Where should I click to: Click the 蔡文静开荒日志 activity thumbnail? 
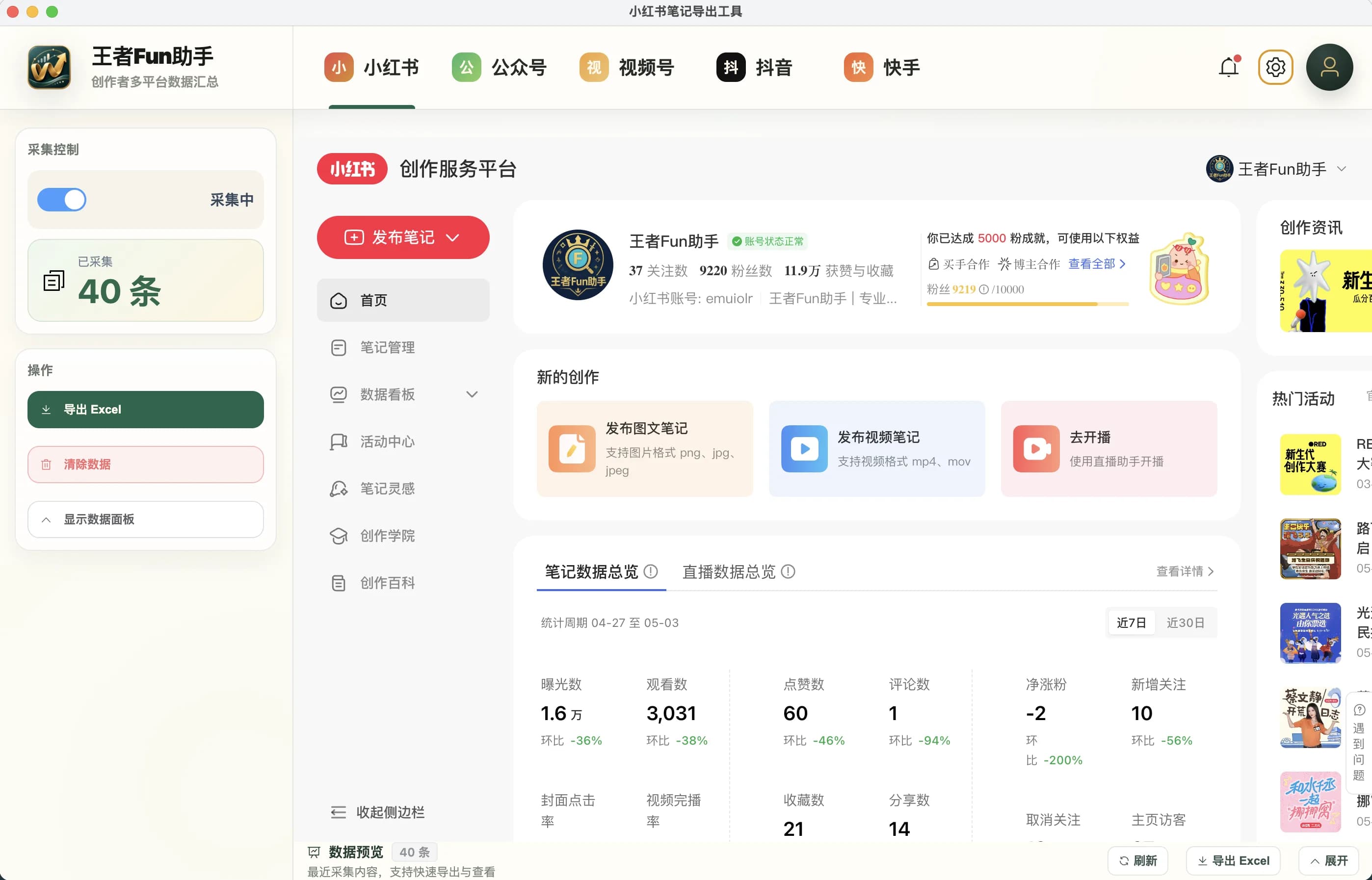[x=1310, y=717]
